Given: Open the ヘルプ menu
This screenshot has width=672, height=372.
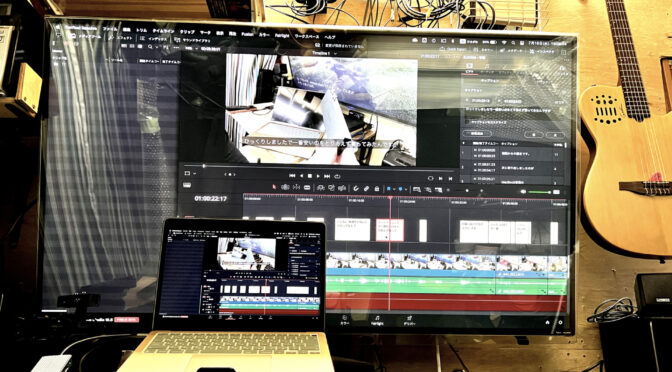Looking at the screenshot, I should pyautogui.click(x=330, y=37).
